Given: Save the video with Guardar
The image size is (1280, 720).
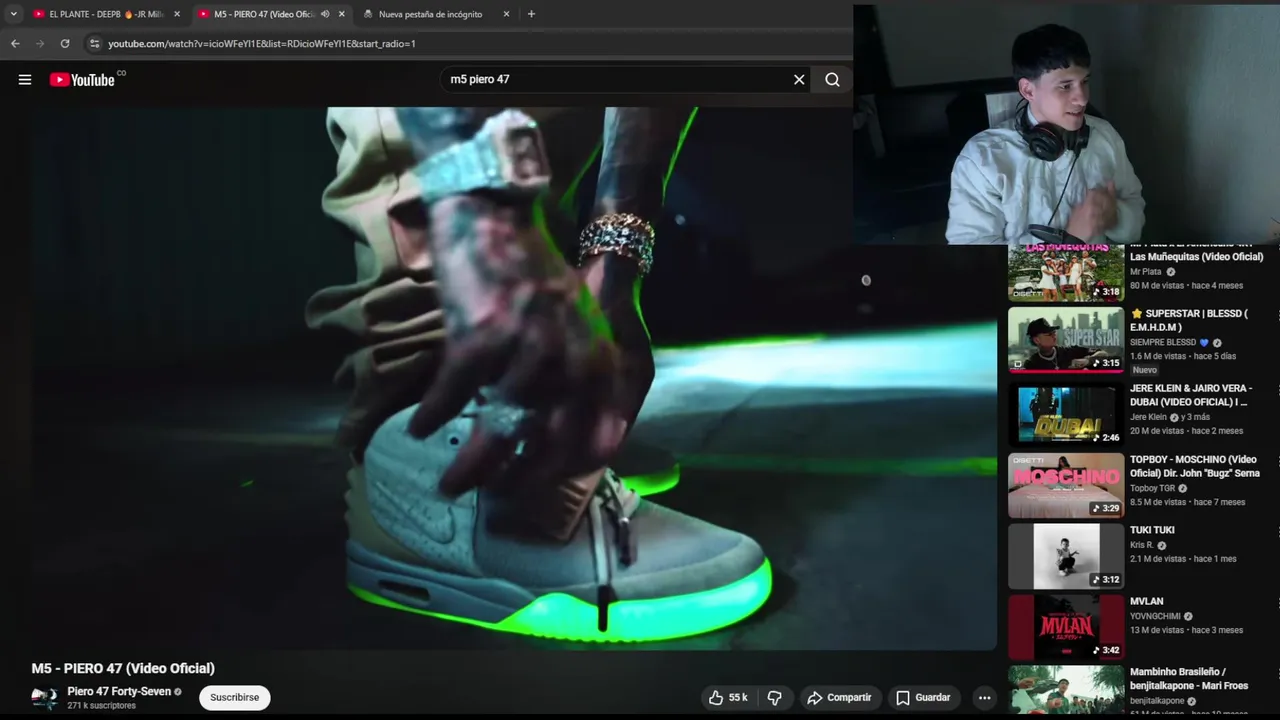Looking at the screenshot, I should point(923,698).
